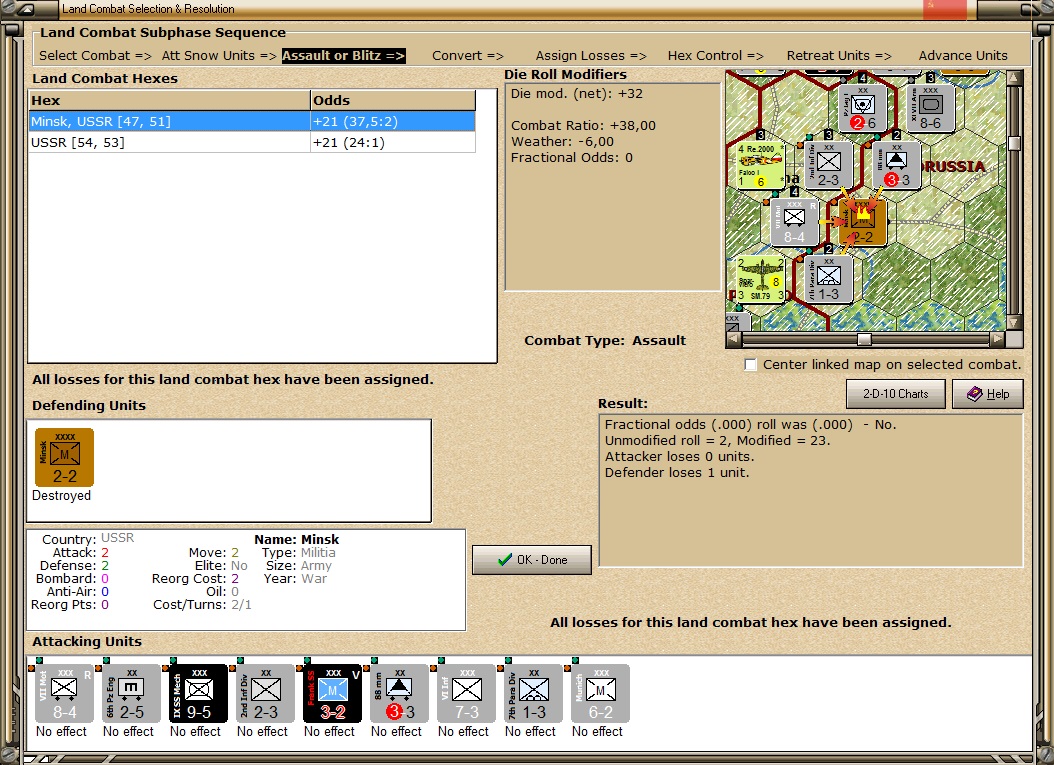This screenshot has height=765, width=1054.
Task: Click the Combat Ratio: +38,00 modifier line
Action: tap(583, 126)
